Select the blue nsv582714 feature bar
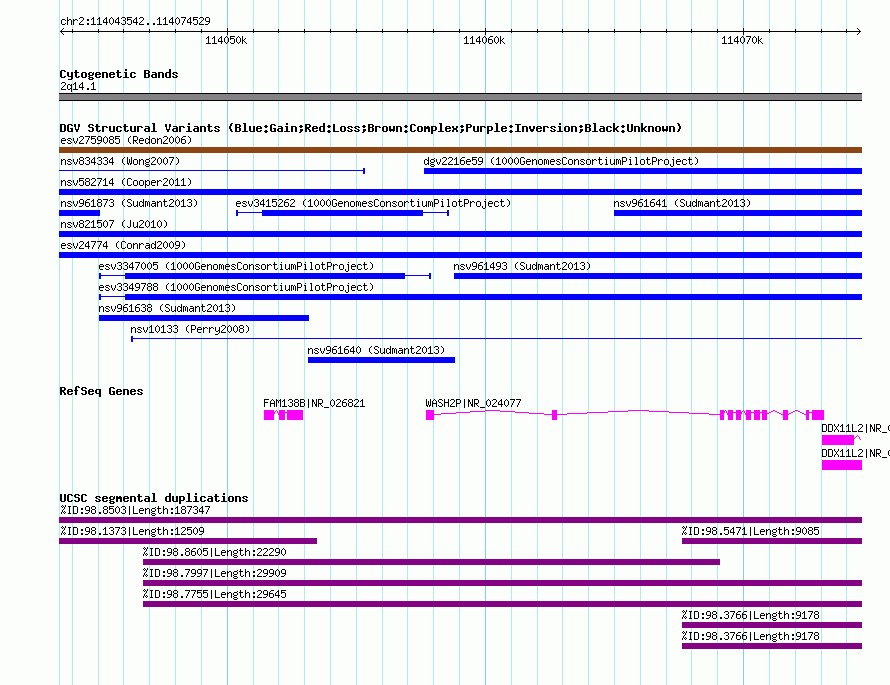 coord(460,192)
